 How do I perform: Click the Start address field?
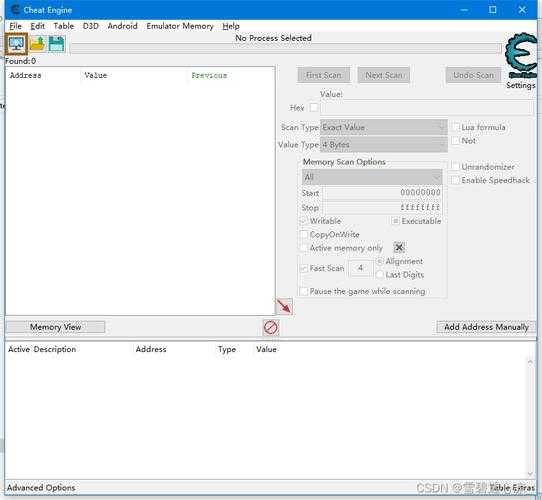pyautogui.click(x=382, y=193)
